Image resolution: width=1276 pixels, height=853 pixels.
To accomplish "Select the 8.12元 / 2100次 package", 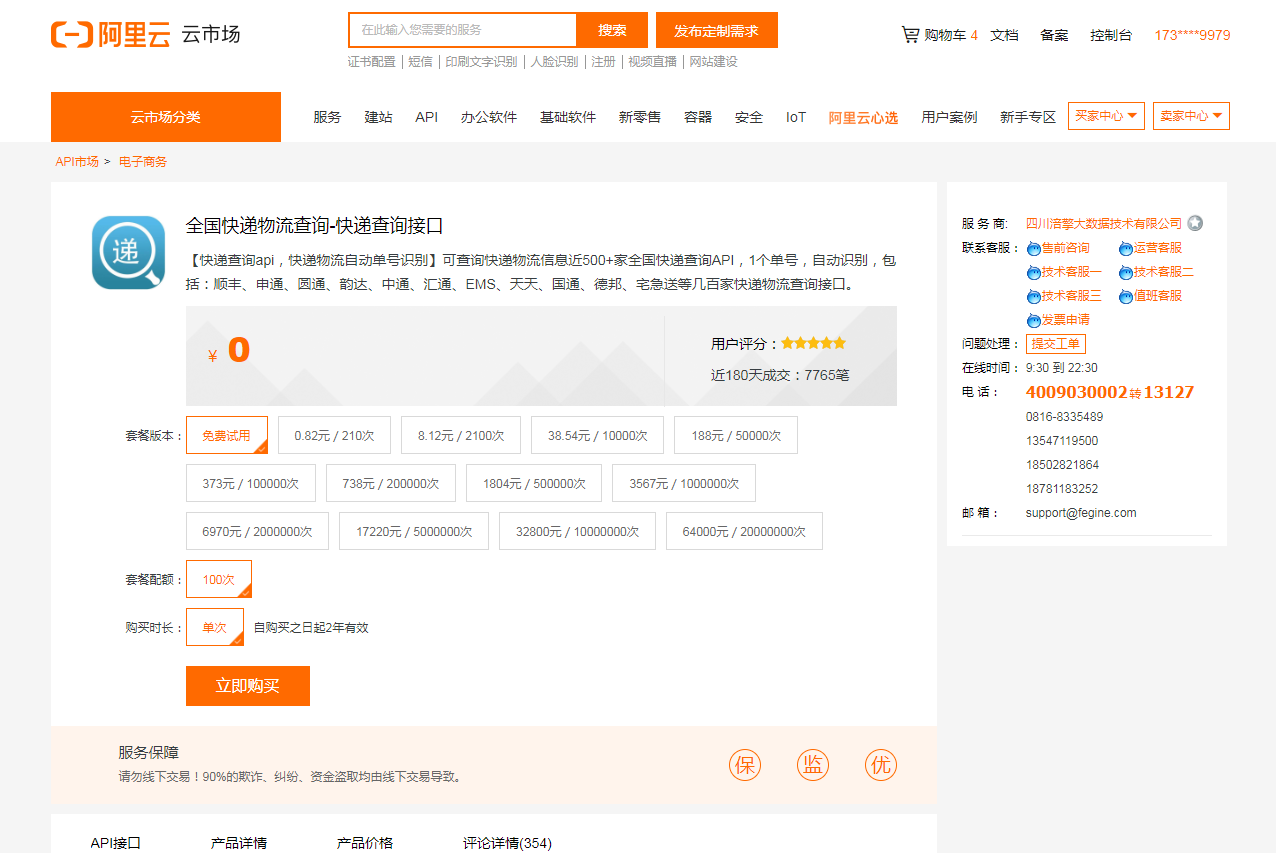I will (461, 435).
